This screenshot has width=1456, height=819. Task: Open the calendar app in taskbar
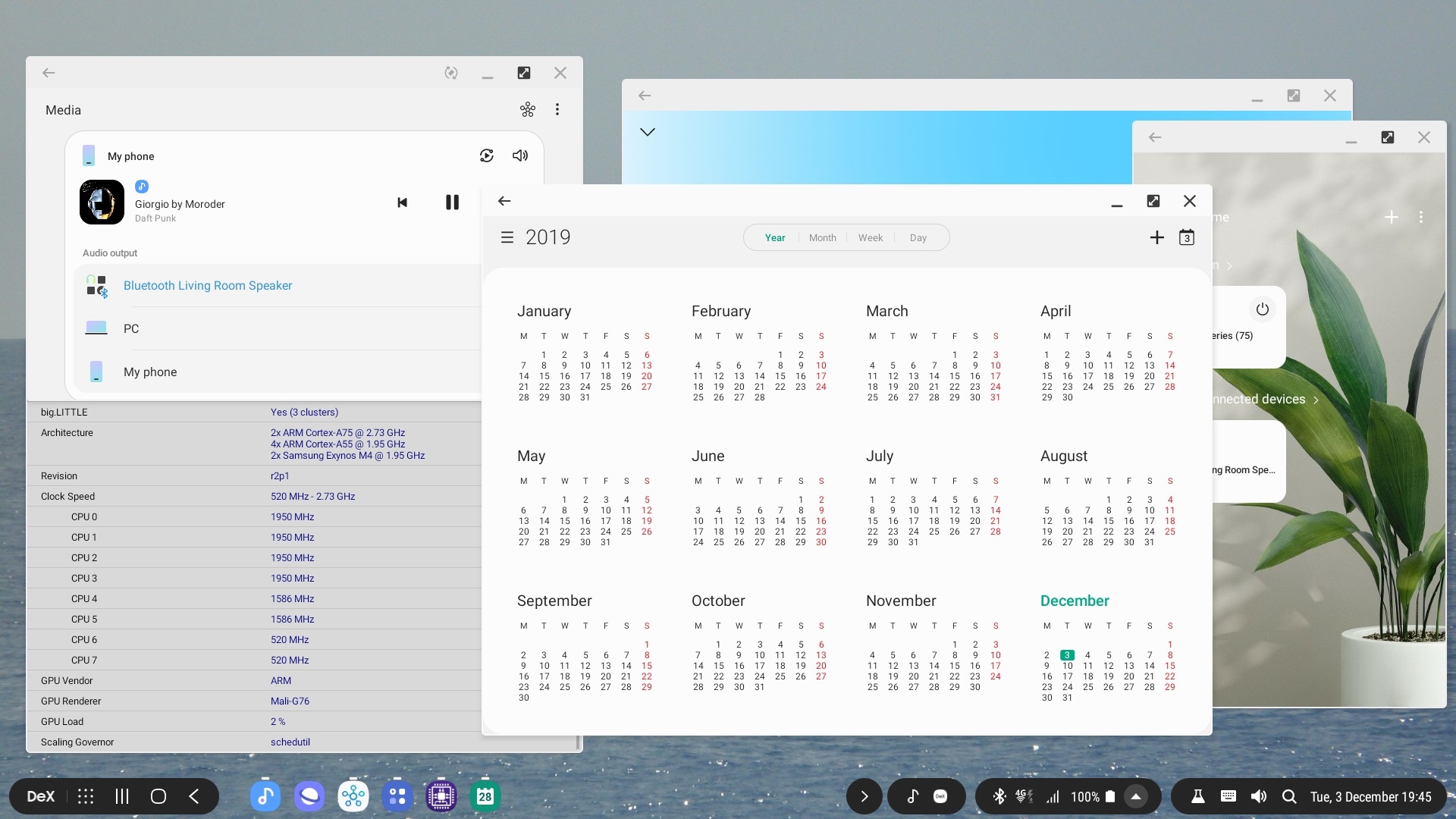[485, 796]
